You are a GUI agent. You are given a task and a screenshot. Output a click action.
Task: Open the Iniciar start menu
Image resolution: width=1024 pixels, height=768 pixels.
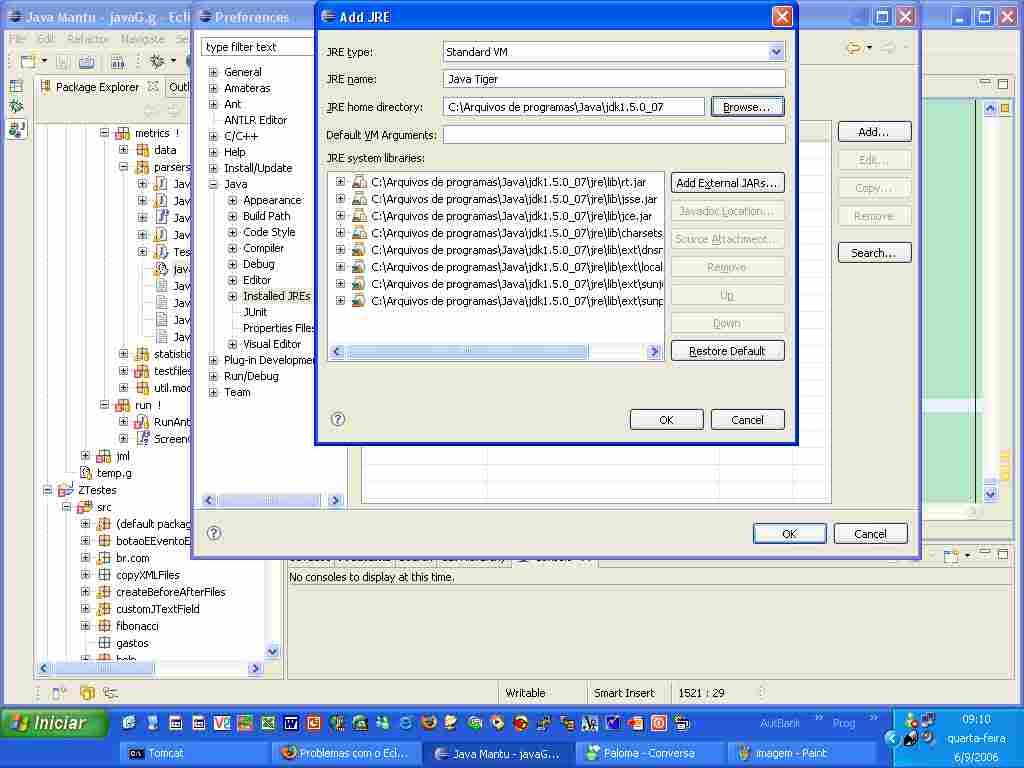[x=54, y=723]
